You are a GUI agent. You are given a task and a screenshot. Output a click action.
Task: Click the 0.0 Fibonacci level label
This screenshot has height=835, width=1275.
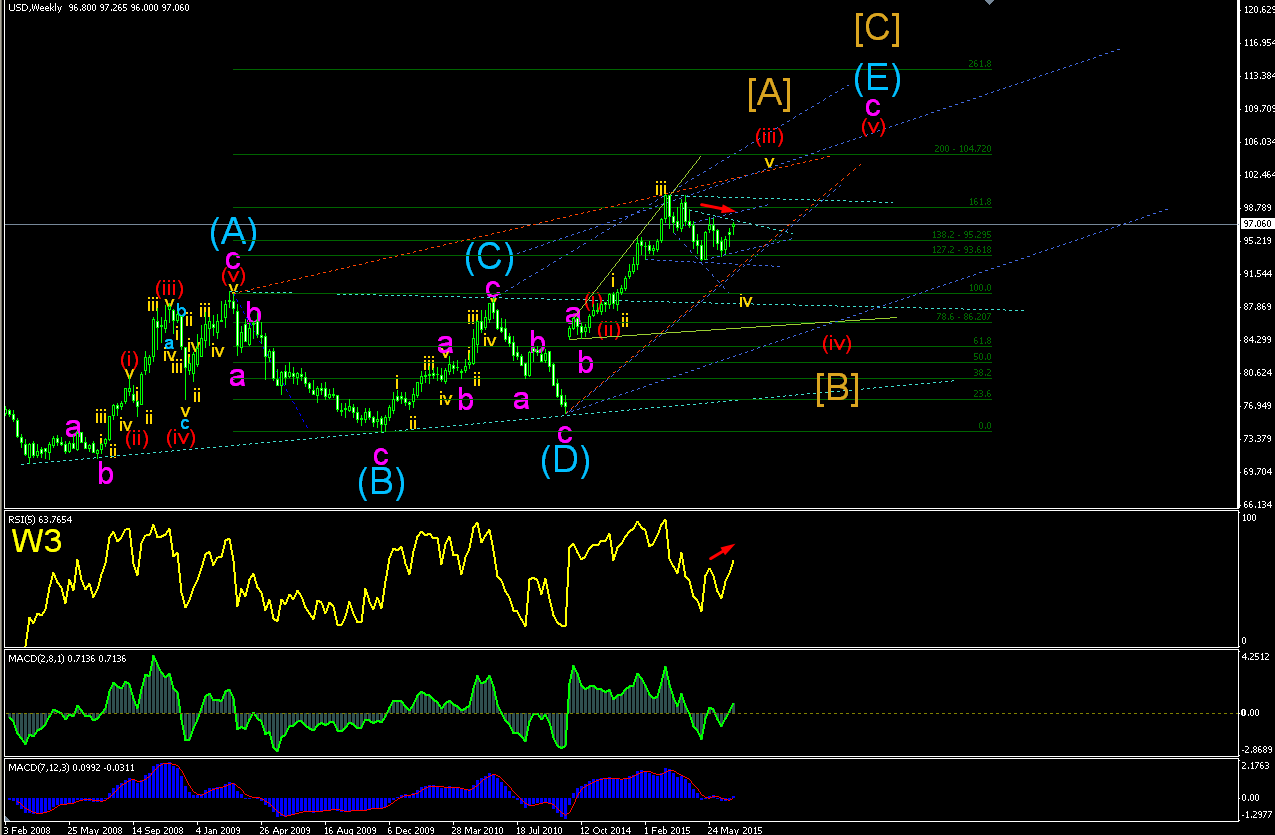[984, 426]
